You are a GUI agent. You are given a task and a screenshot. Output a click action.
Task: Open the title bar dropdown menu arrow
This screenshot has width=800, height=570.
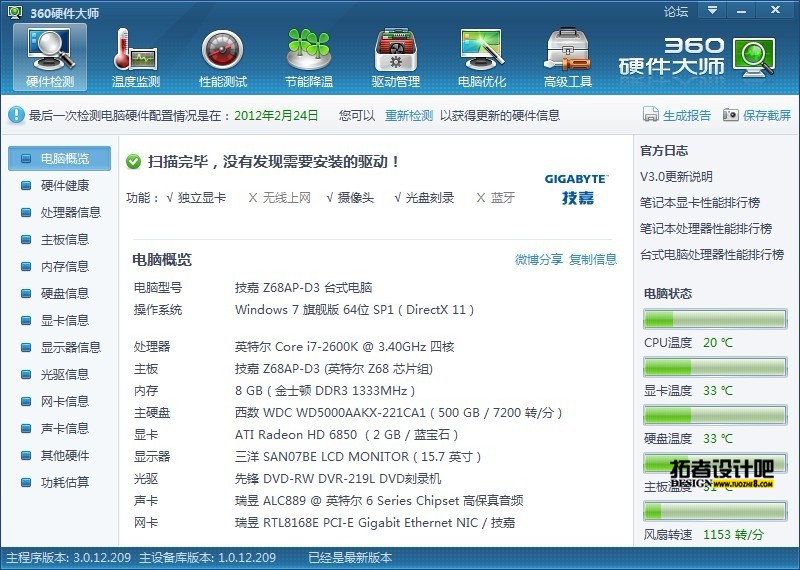(712, 10)
